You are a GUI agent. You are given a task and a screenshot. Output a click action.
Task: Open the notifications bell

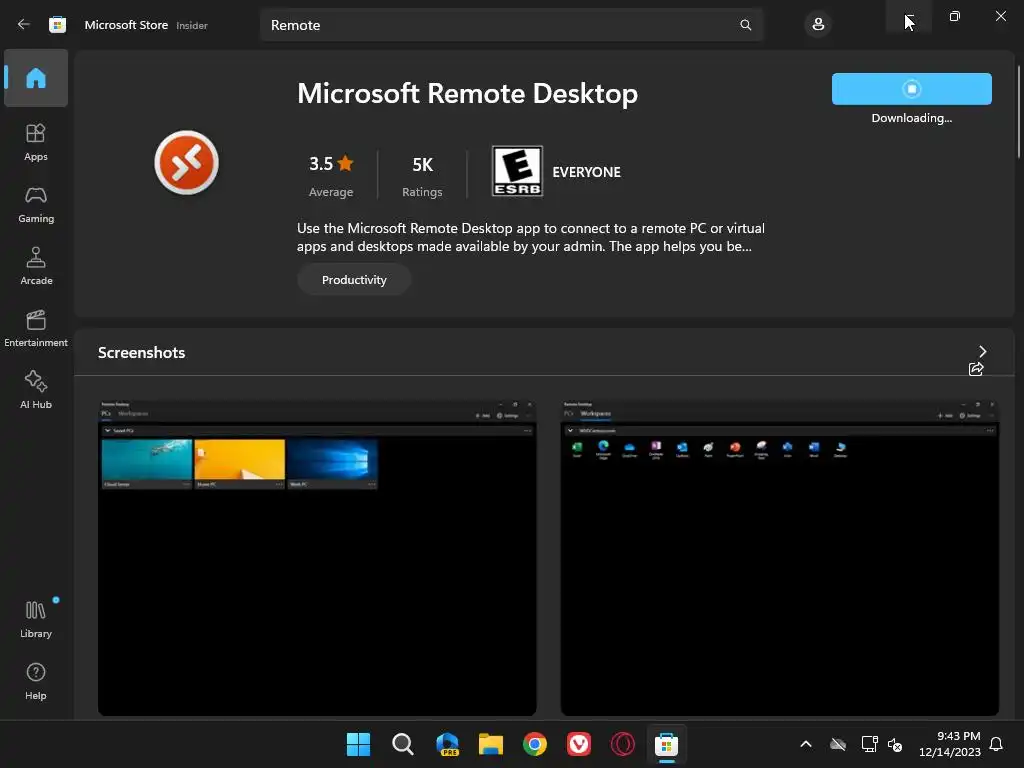(x=997, y=744)
